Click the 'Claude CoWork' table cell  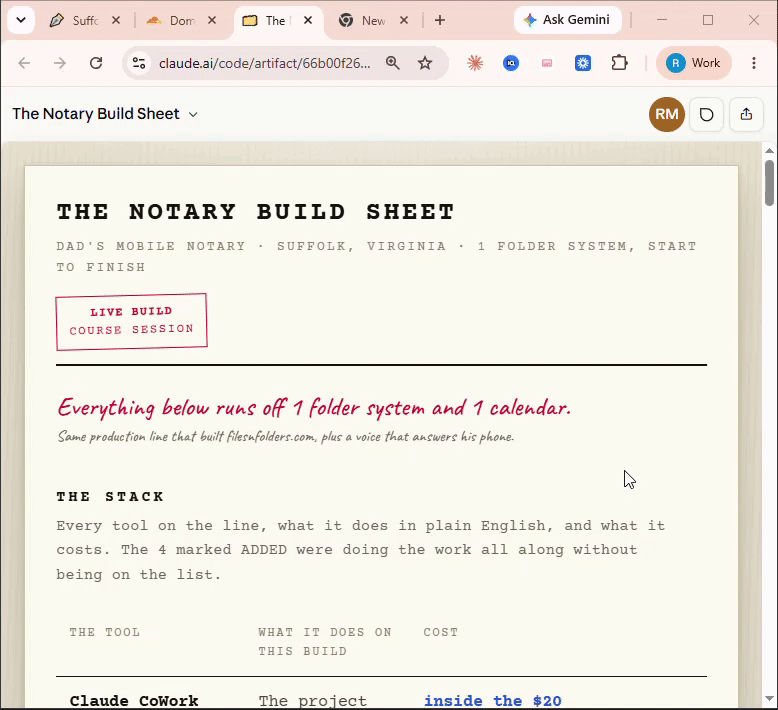134,701
